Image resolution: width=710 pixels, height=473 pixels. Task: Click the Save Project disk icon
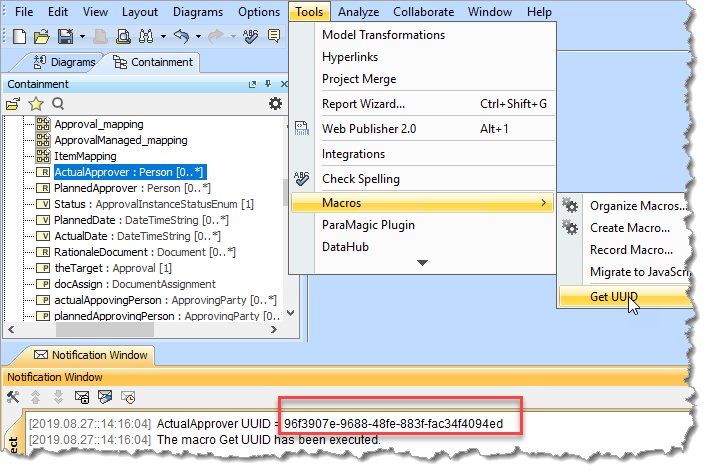pyautogui.click(x=63, y=37)
